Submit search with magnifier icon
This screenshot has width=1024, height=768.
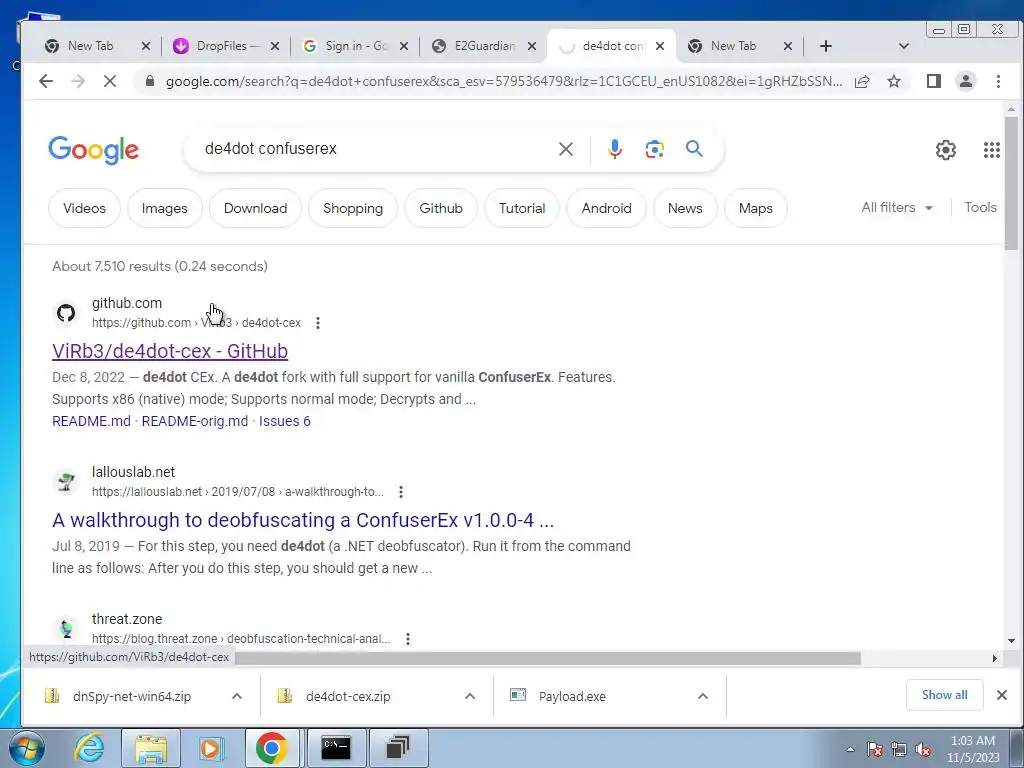click(694, 149)
